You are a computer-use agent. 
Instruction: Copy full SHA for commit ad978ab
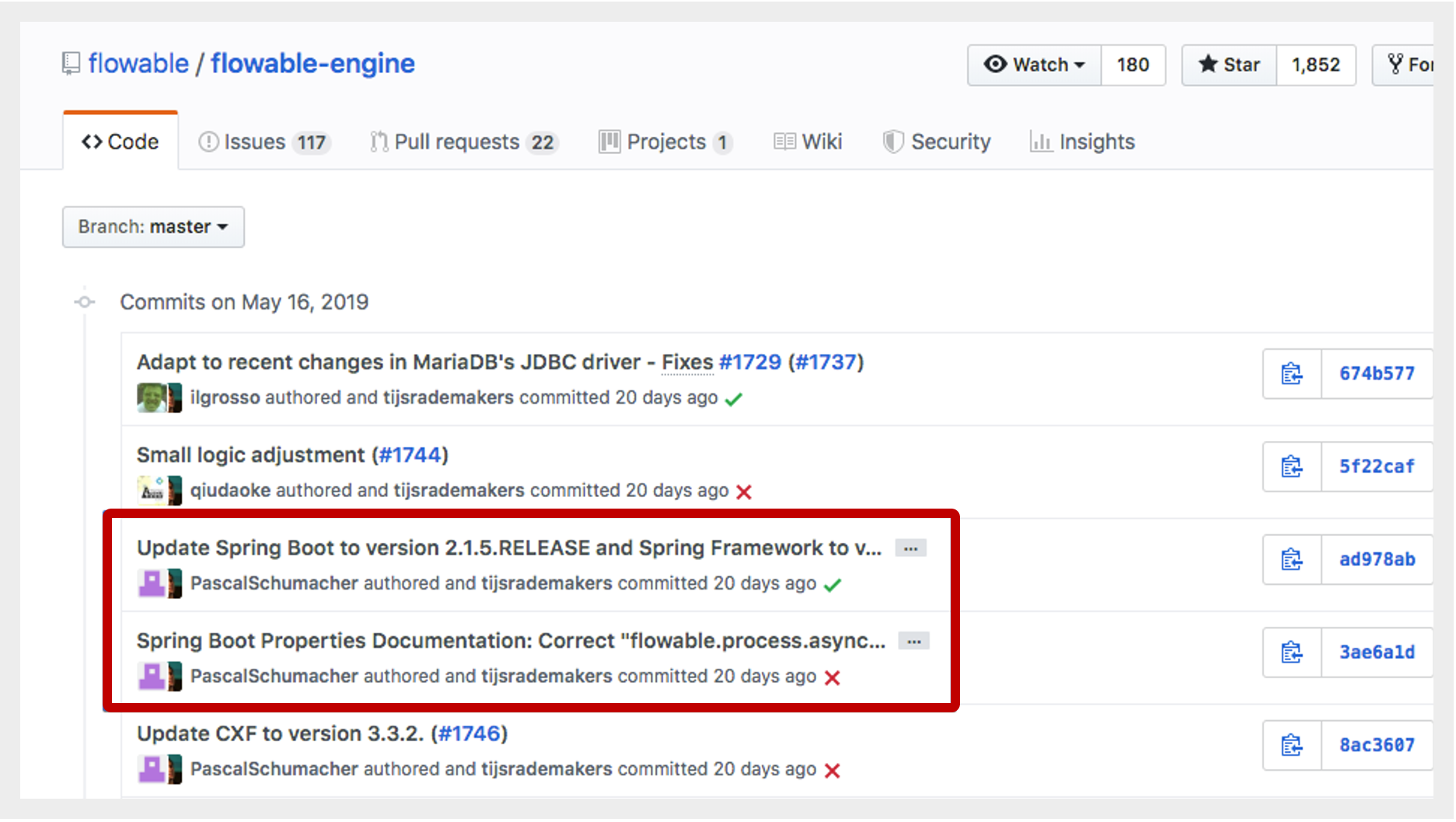pos(1292,560)
